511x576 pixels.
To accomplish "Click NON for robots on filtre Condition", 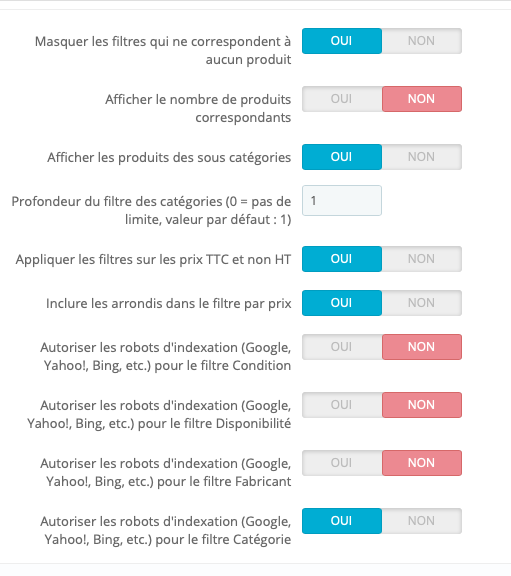I will tap(422, 347).
